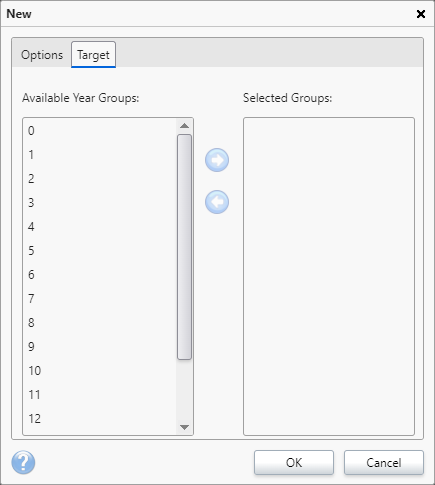The image size is (435, 485).
Task: Switch to the Options tab
Action: click(42, 55)
